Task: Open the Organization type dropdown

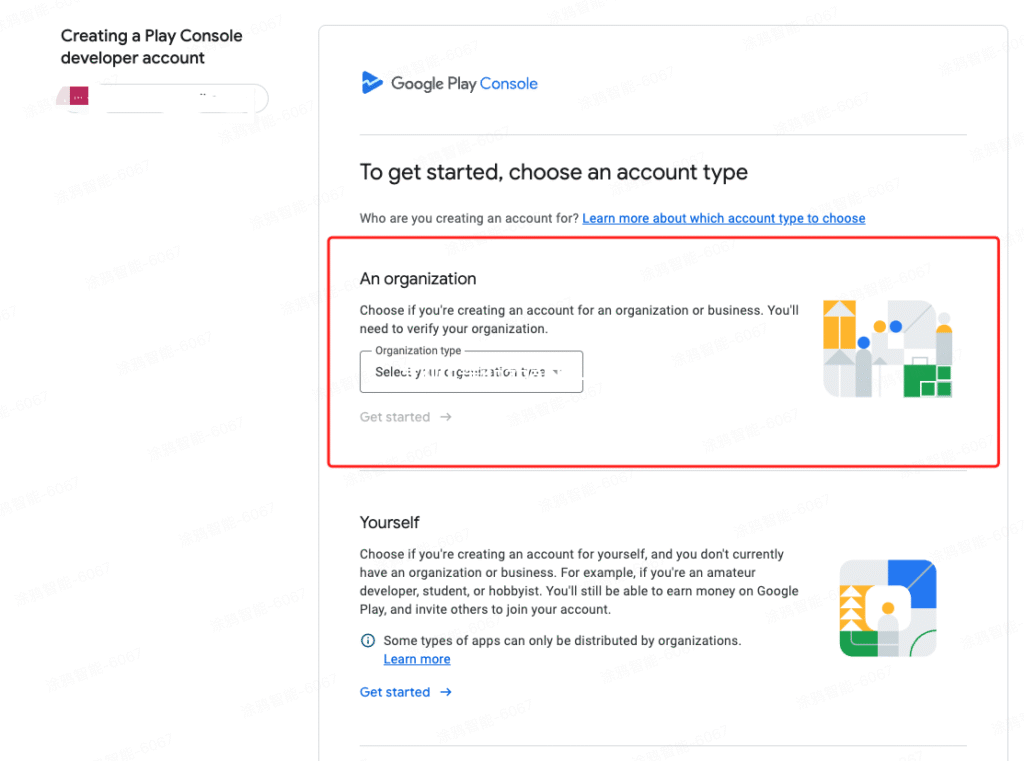Action: click(470, 372)
